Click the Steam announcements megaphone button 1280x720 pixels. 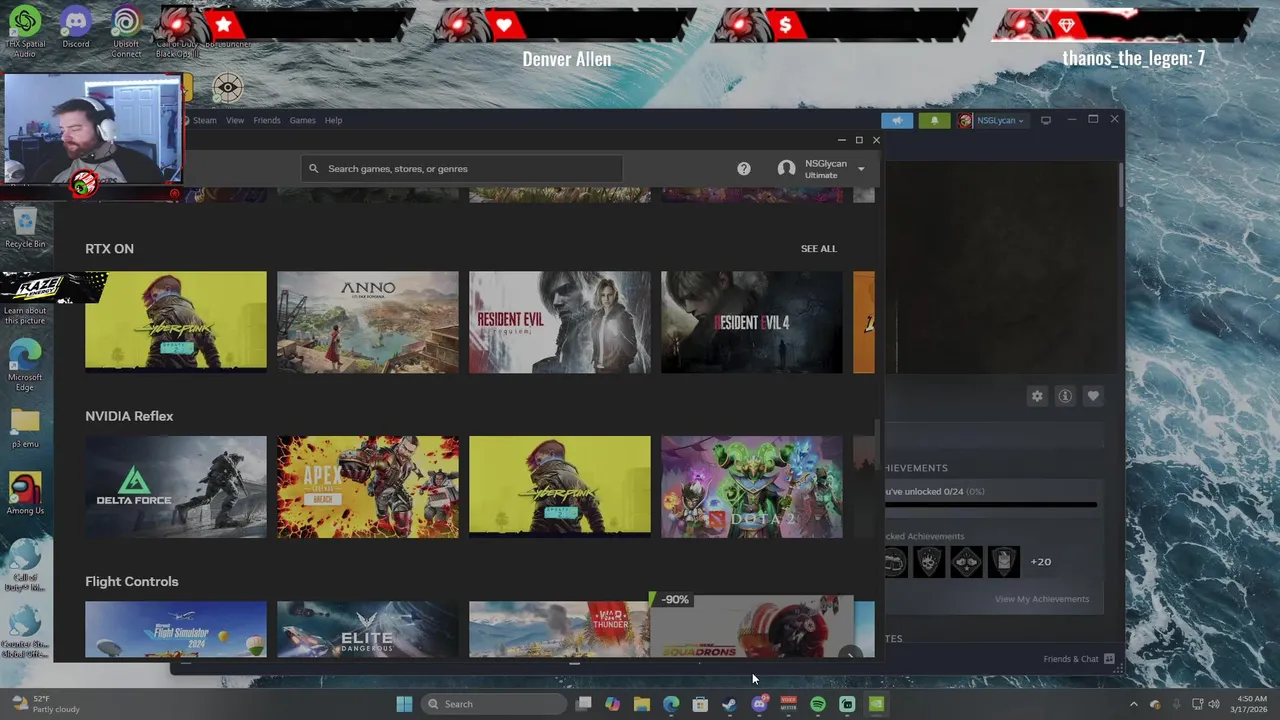[897, 120]
